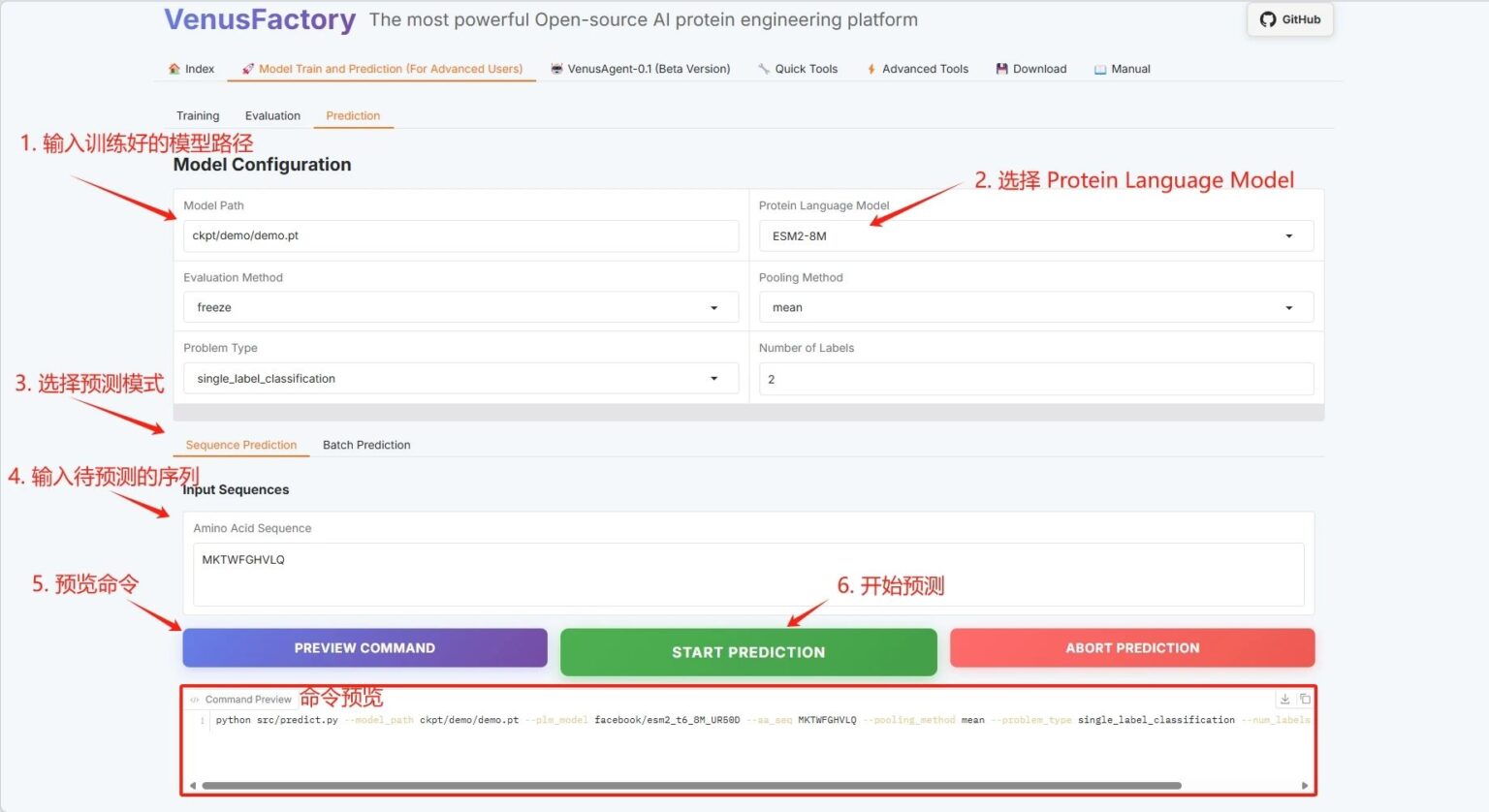Click the right scroll arrow in command preview
The width and height of the screenshot is (1489, 812).
pyautogui.click(x=1305, y=786)
